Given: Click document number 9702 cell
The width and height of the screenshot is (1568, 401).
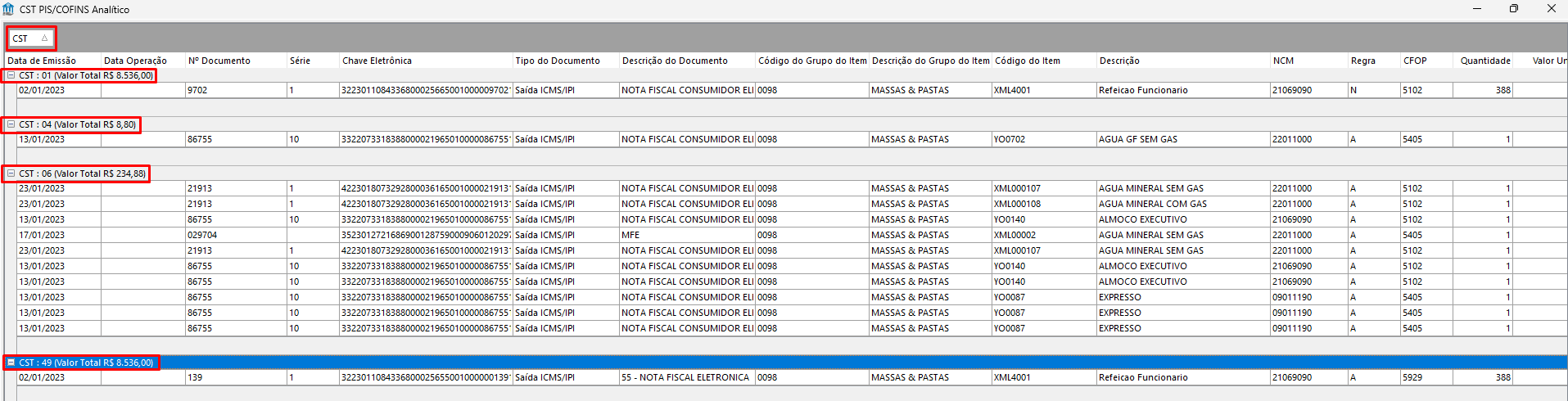Looking at the screenshot, I should point(236,90).
